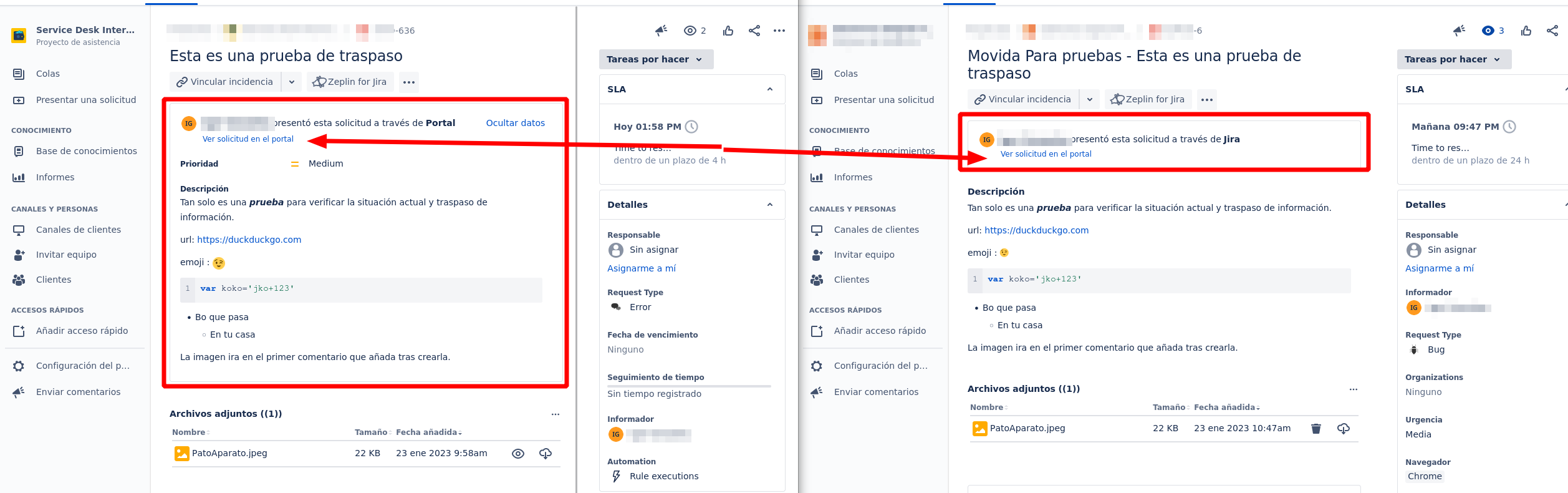Click Configuración gear icon in left window sidebar

click(x=19, y=366)
